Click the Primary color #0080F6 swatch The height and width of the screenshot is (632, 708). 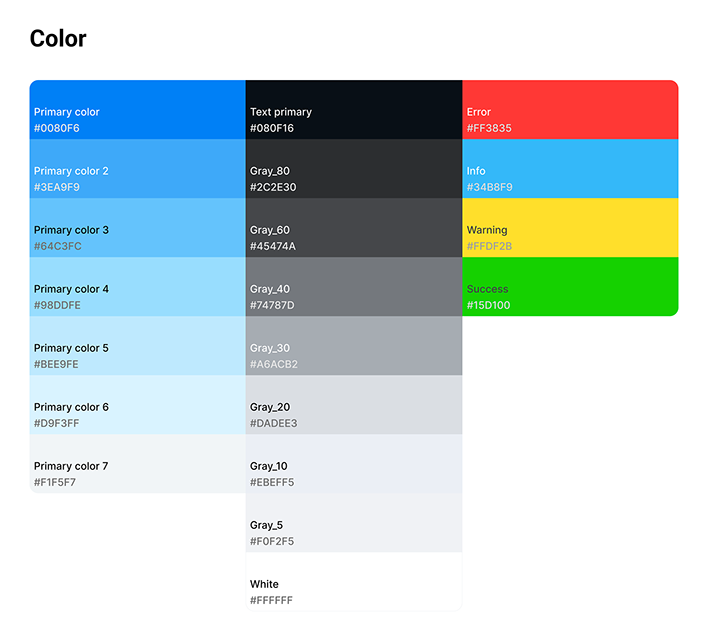[x=137, y=110]
